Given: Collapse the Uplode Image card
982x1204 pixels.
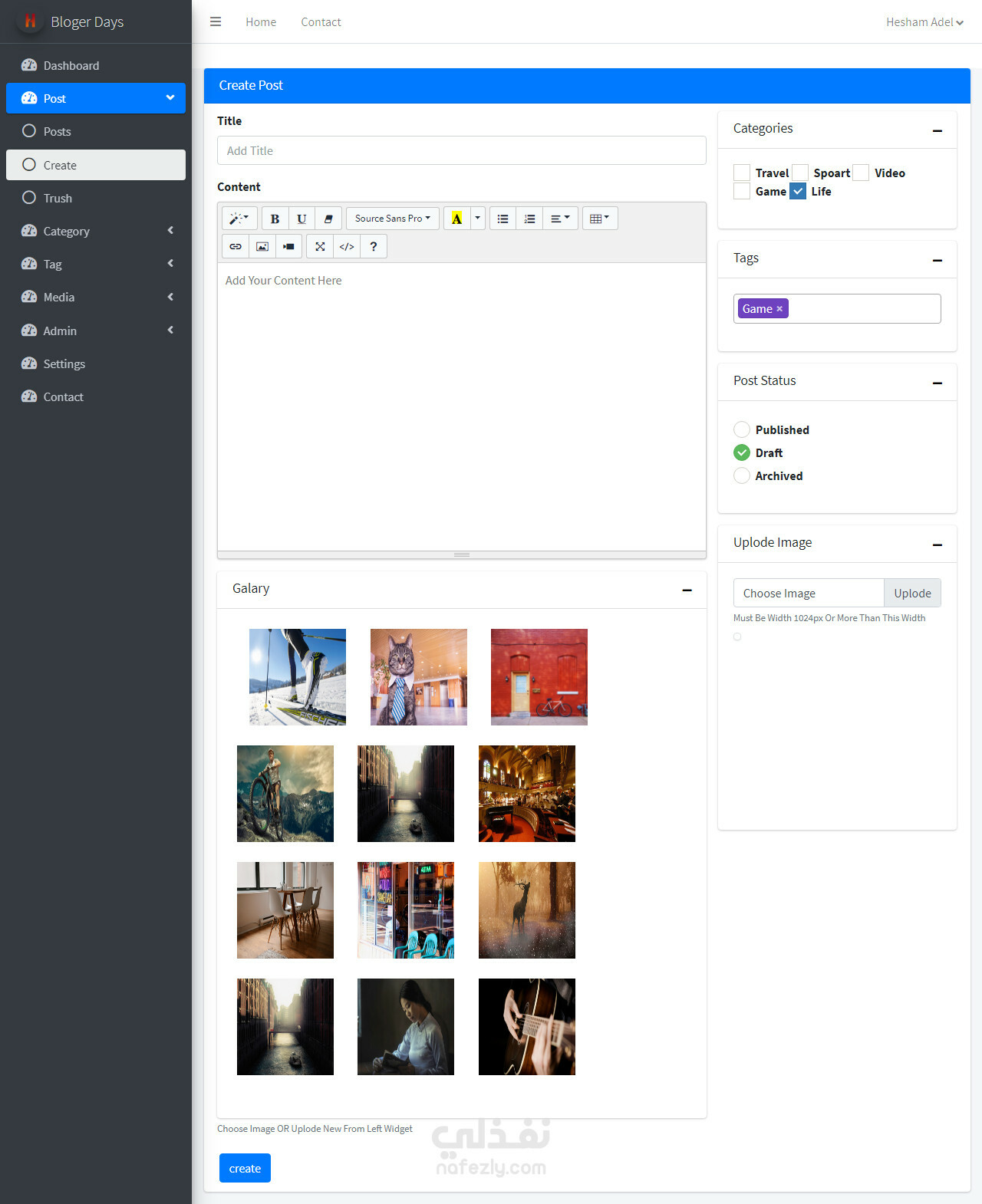Looking at the screenshot, I should click(938, 544).
